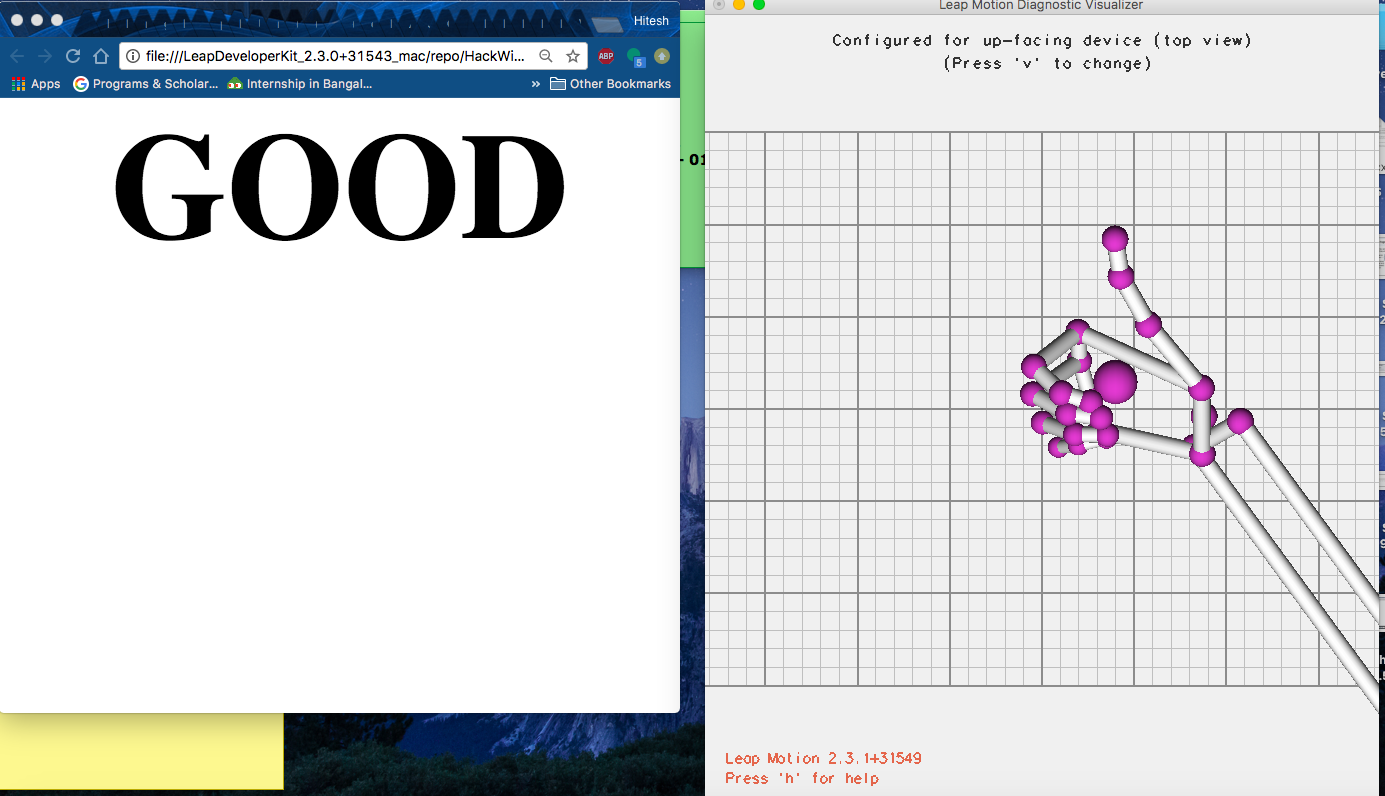Click the Chrome forward arrow

click(44, 56)
